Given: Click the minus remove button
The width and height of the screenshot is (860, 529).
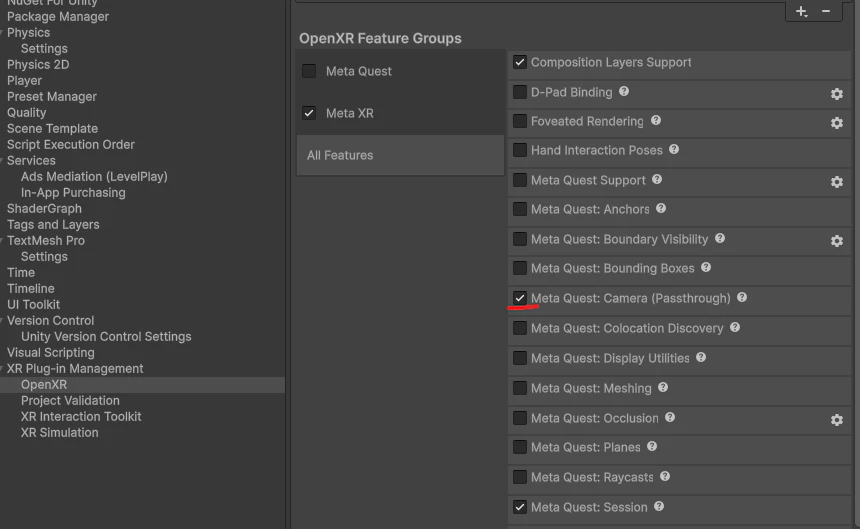Looking at the screenshot, I should click(825, 12).
